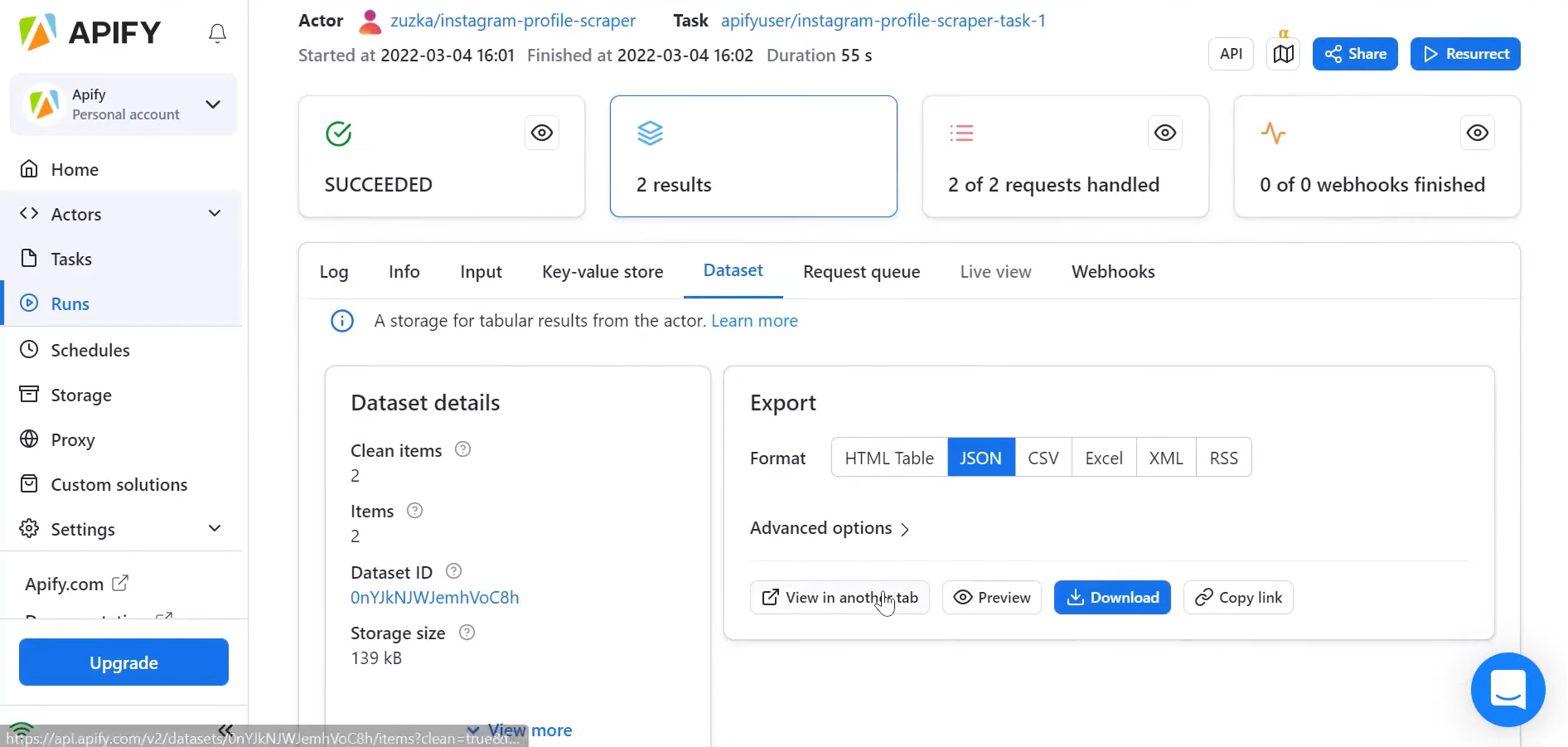
Task: Click the Learn more link
Action: pyautogui.click(x=754, y=321)
